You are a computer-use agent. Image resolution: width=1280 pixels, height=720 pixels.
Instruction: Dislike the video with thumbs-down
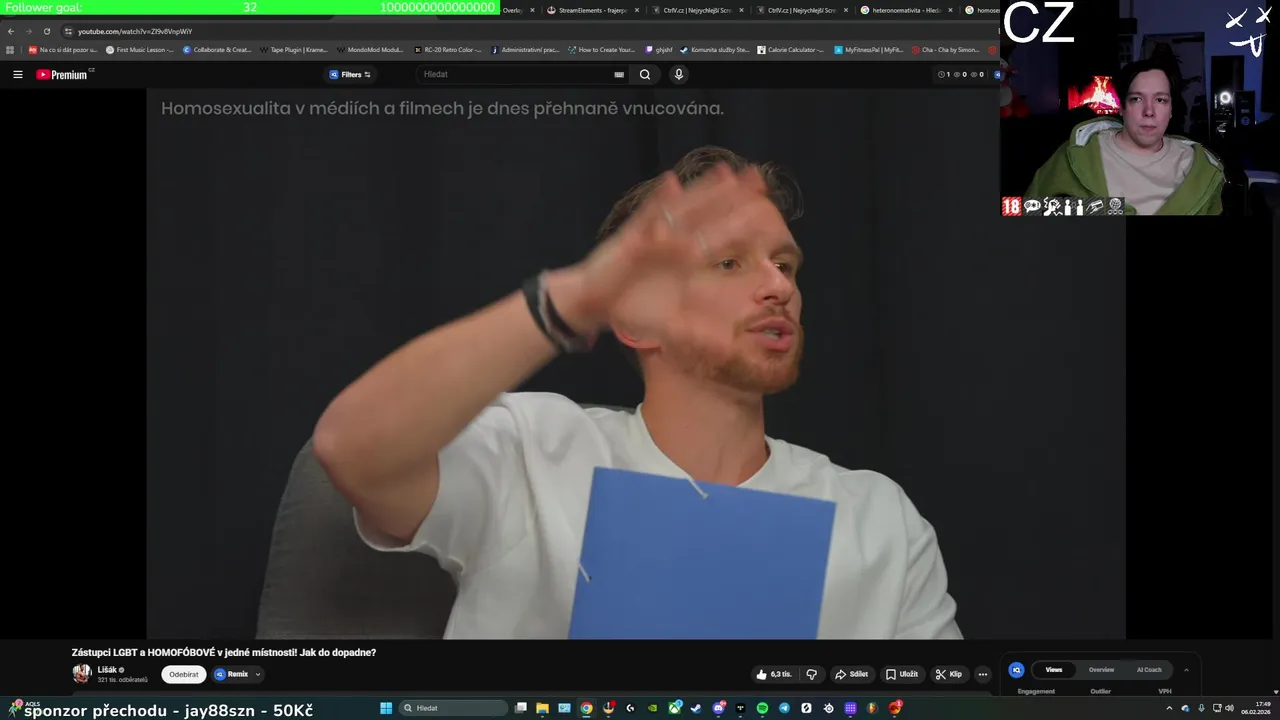click(x=812, y=674)
